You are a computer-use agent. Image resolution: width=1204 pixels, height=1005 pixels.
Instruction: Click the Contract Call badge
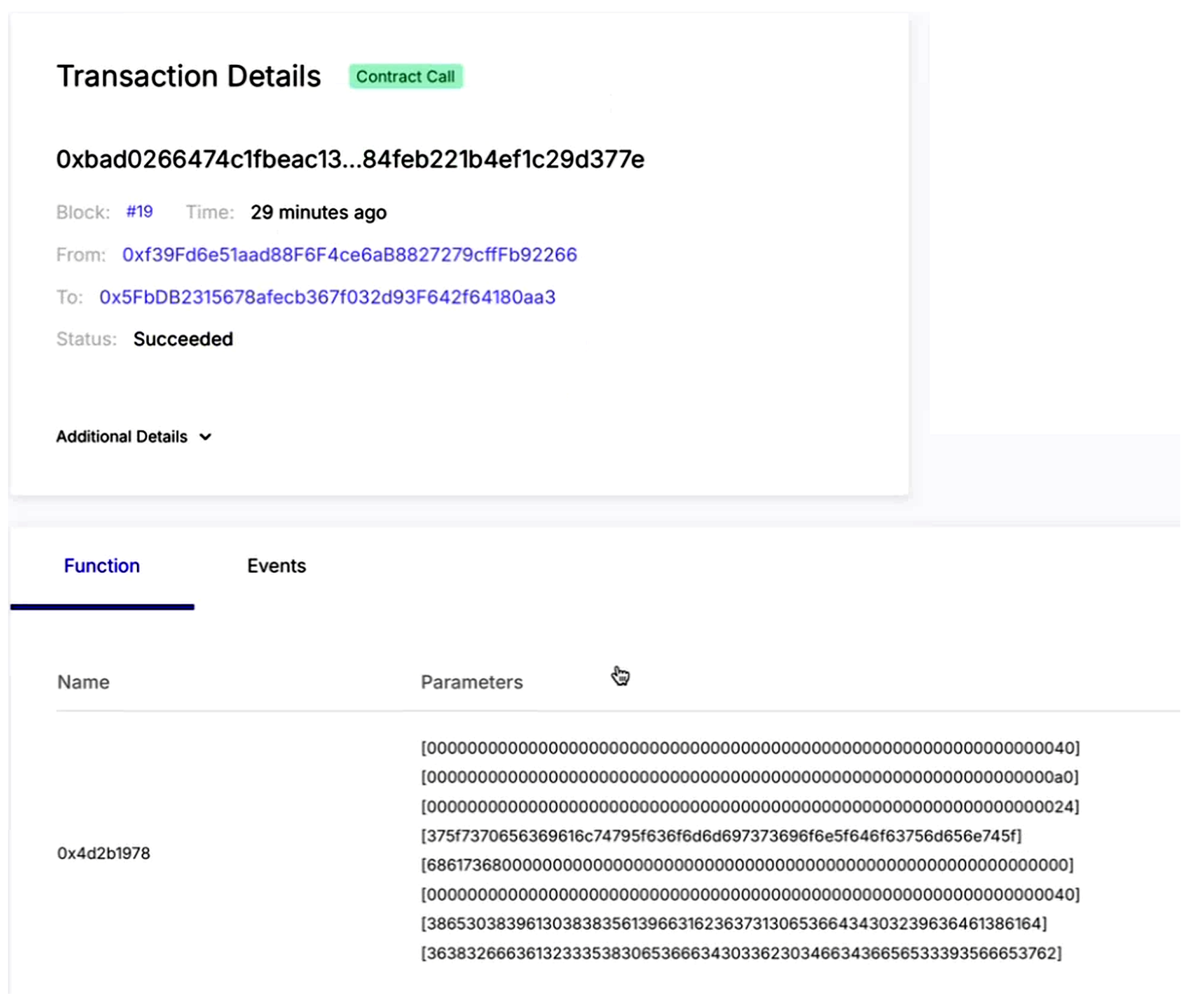pos(405,76)
